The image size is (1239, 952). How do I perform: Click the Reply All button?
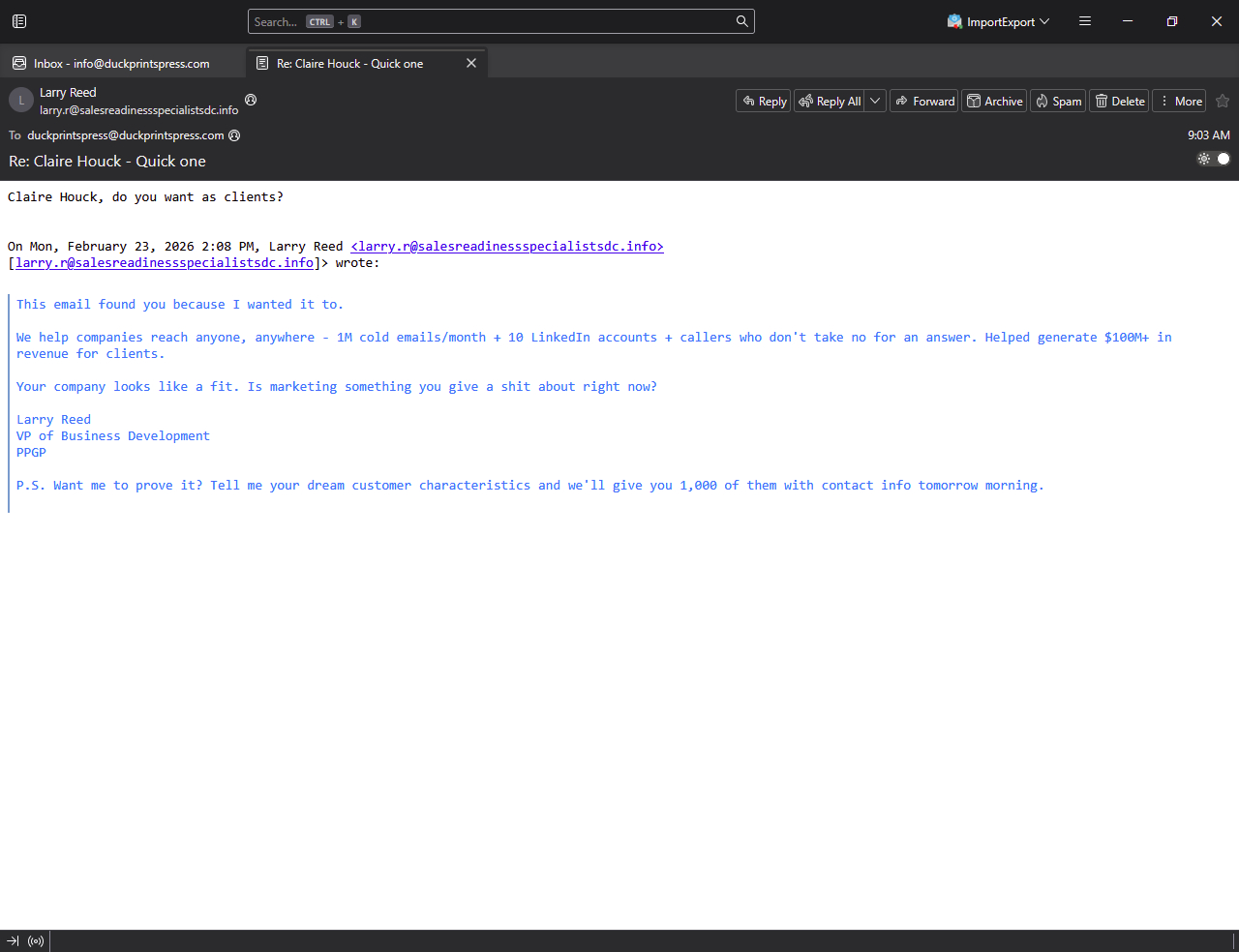[x=830, y=102]
